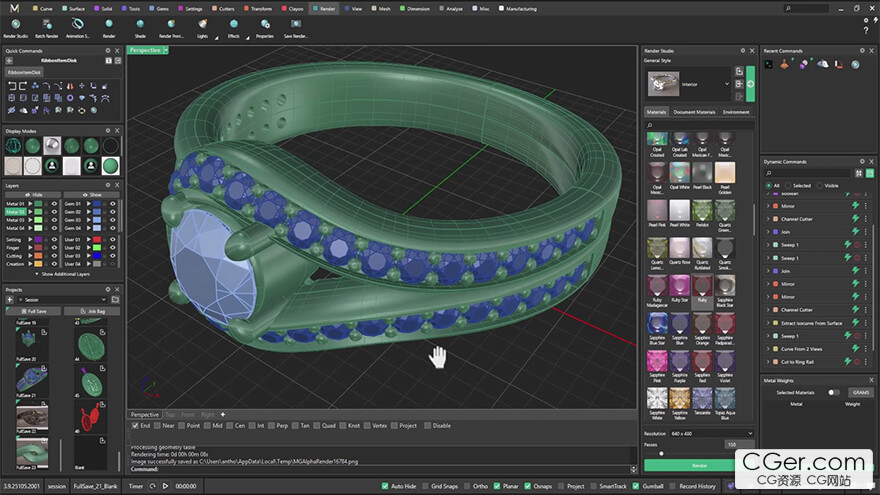Toggle visibility eye of Gem 02 layer

click(x=113, y=212)
